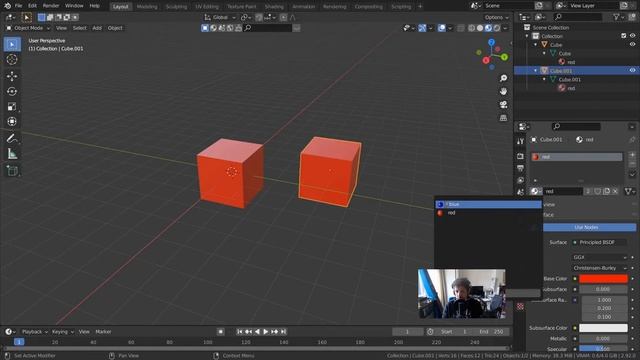Enable wireframe viewport shading
Screen dimensions: 640x360
point(471,28)
